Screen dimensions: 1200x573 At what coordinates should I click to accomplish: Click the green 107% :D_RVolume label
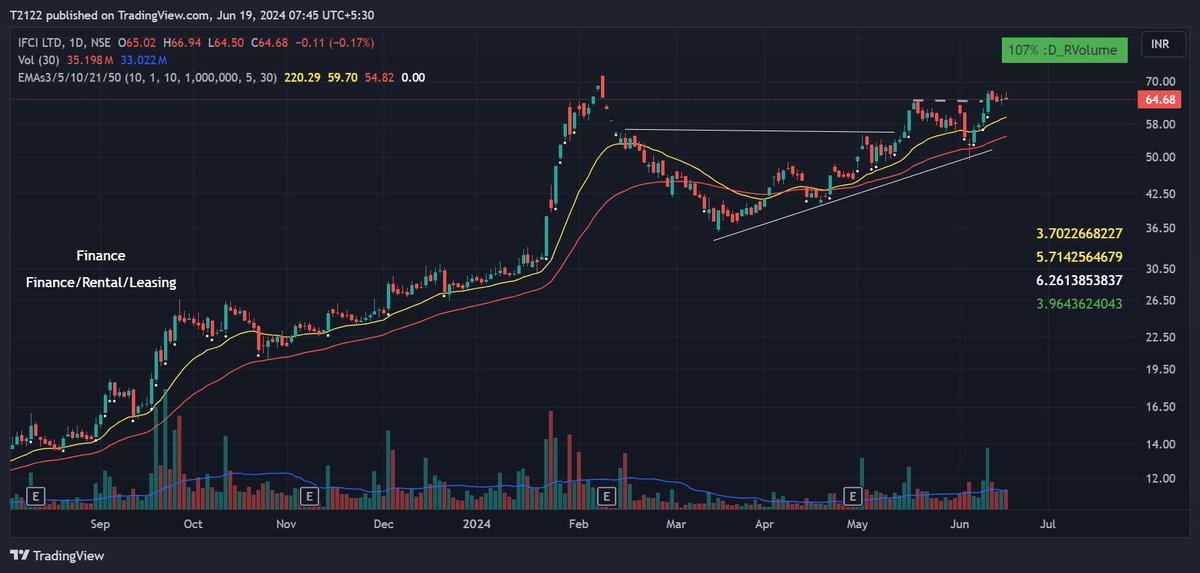(x=1065, y=49)
